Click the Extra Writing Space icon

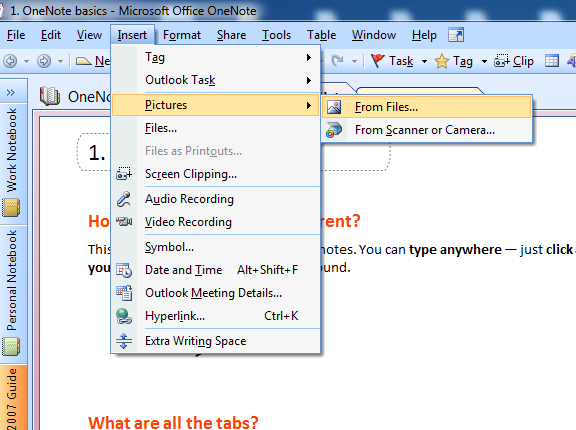[x=124, y=341]
